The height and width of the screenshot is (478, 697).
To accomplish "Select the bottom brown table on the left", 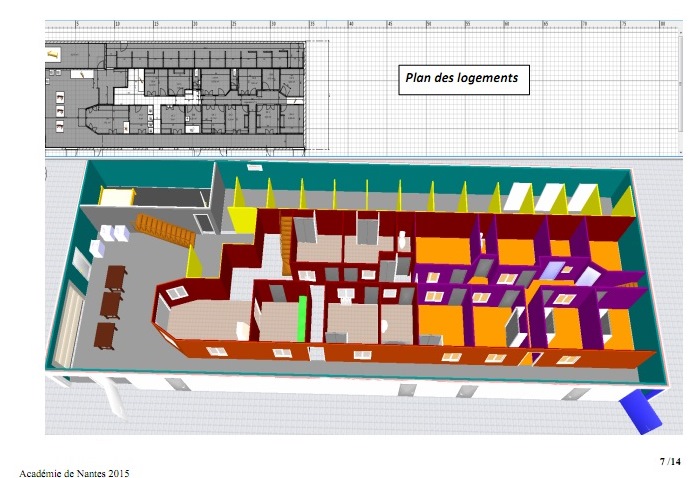I will [105, 333].
